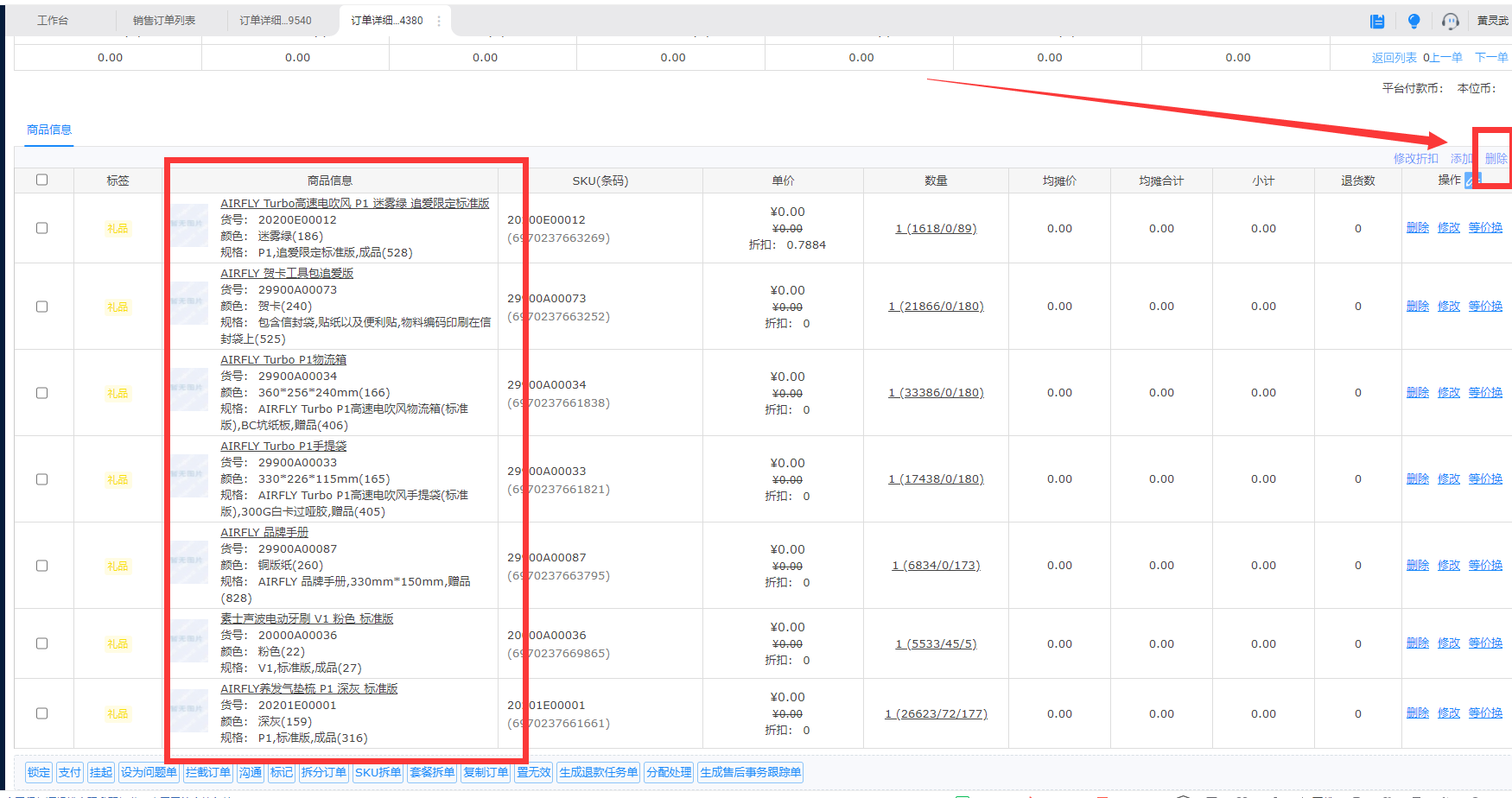Check the row for 货号 29900A00034
Image resolution: width=1512 pixels, height=798 pixels.
41,393
